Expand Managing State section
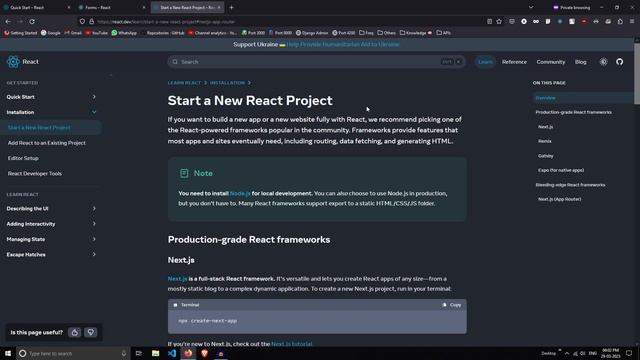640x360 pixels. click(94, 239)
